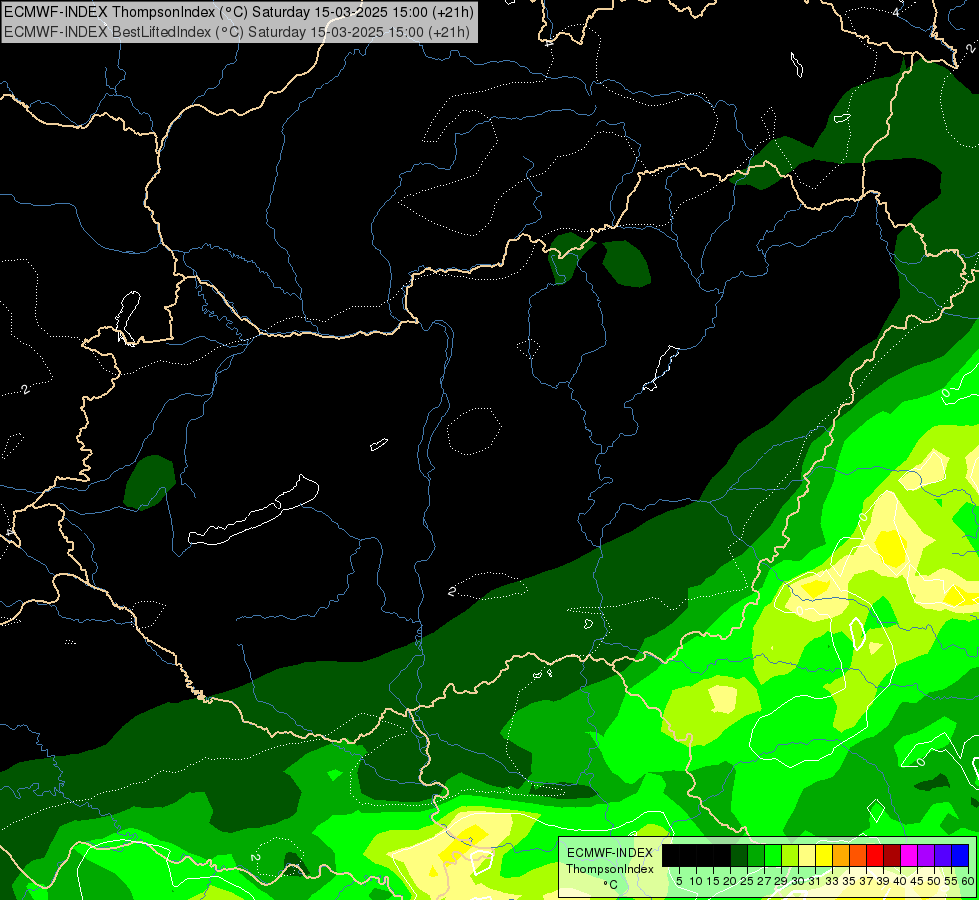Screen dimensions: 979x900
Task: Select the medium green 25–27 legend swatch
Action: pos(756,855)
